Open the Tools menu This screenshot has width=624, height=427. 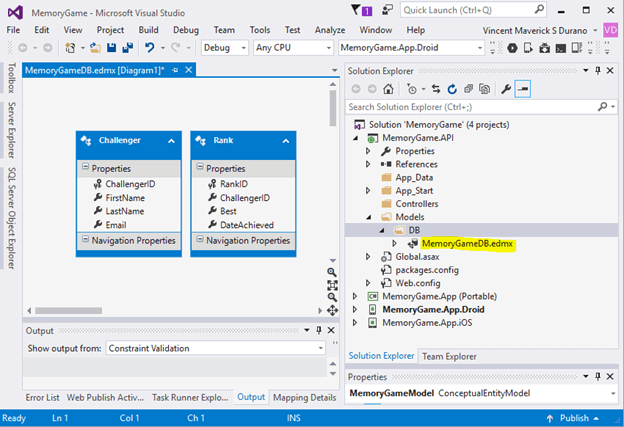pos(260,30)
